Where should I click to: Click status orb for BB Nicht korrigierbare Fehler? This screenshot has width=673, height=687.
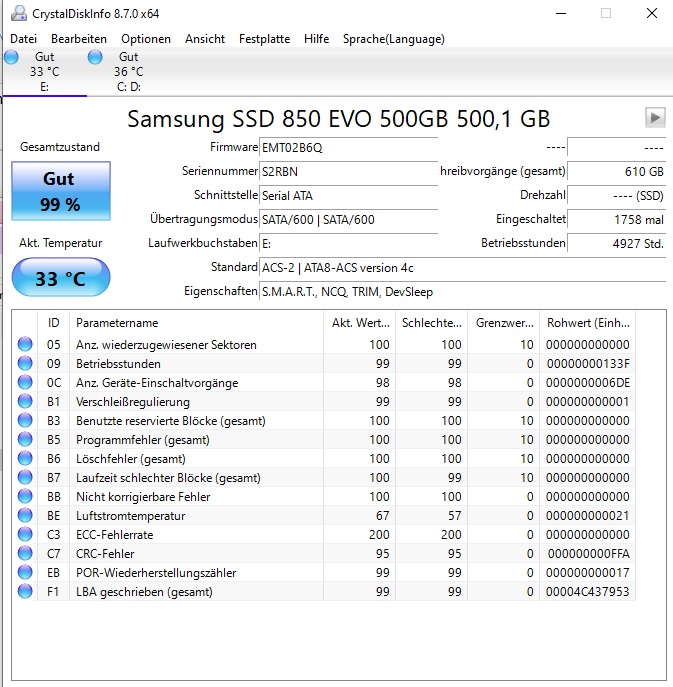click(25, 496)
